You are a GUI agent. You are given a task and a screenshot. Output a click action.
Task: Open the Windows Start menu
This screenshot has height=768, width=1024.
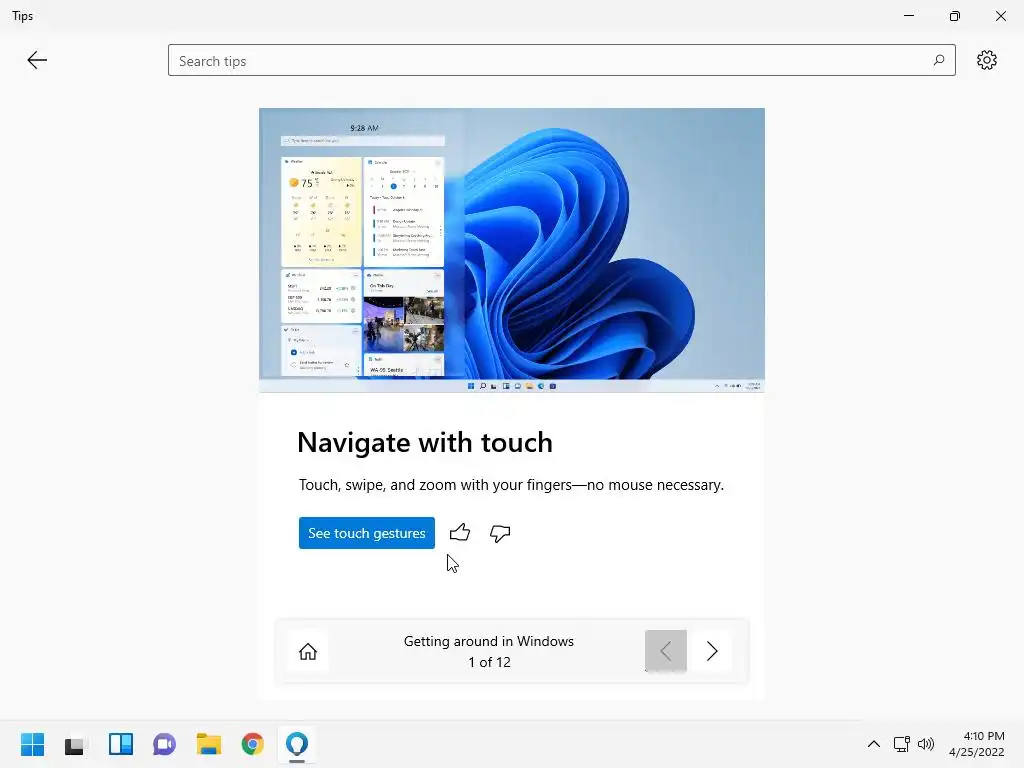(x=32, y=744)
